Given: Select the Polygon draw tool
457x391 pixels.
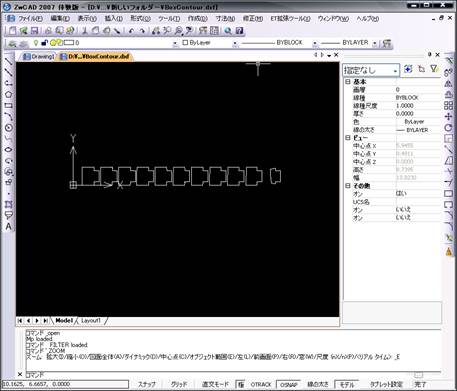Looking at the screenshot, I should pos(9,94).
